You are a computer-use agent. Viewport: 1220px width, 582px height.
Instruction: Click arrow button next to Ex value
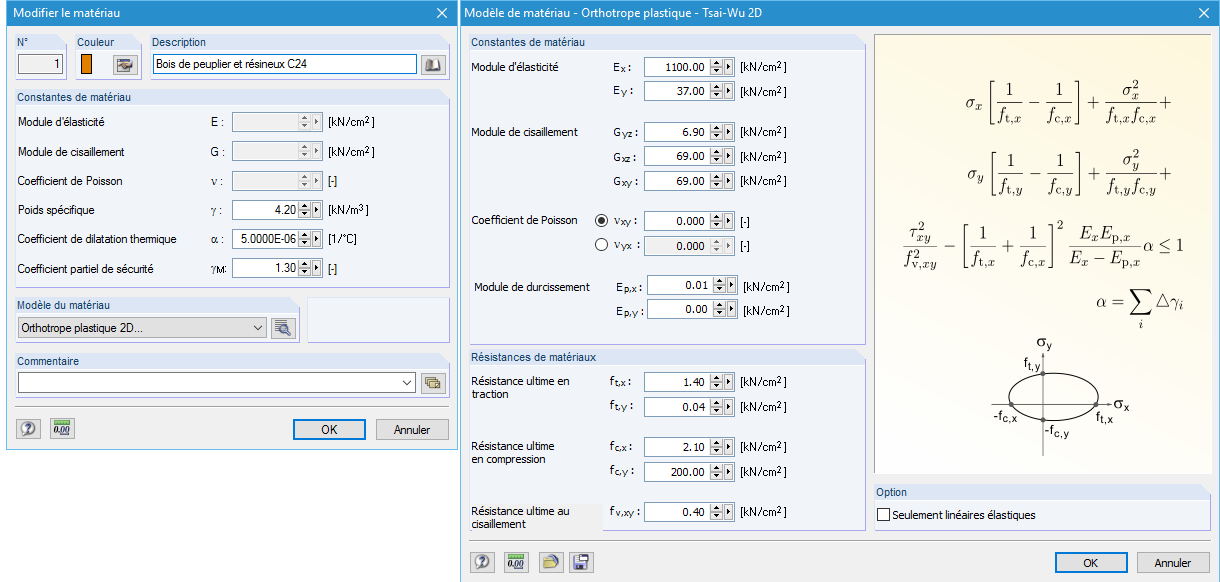729,67
